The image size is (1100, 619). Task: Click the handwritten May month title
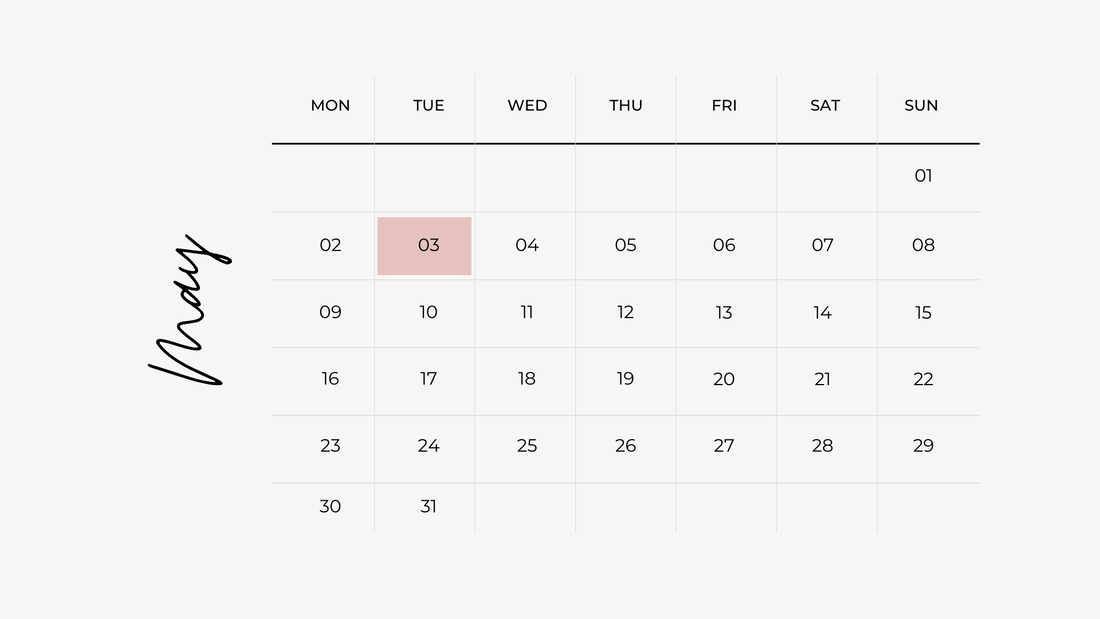point(189,310)
